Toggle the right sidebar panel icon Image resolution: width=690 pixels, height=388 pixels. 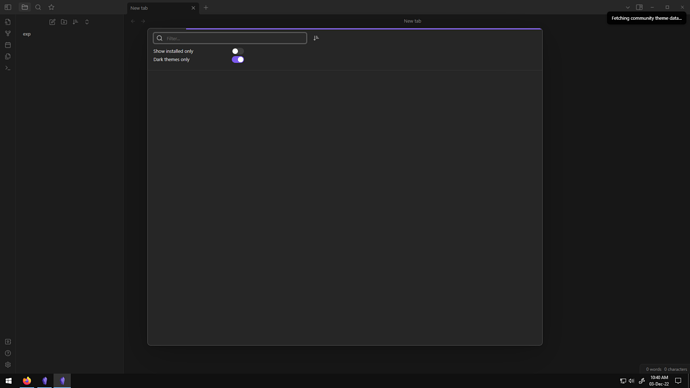click(x=639, y=7)
